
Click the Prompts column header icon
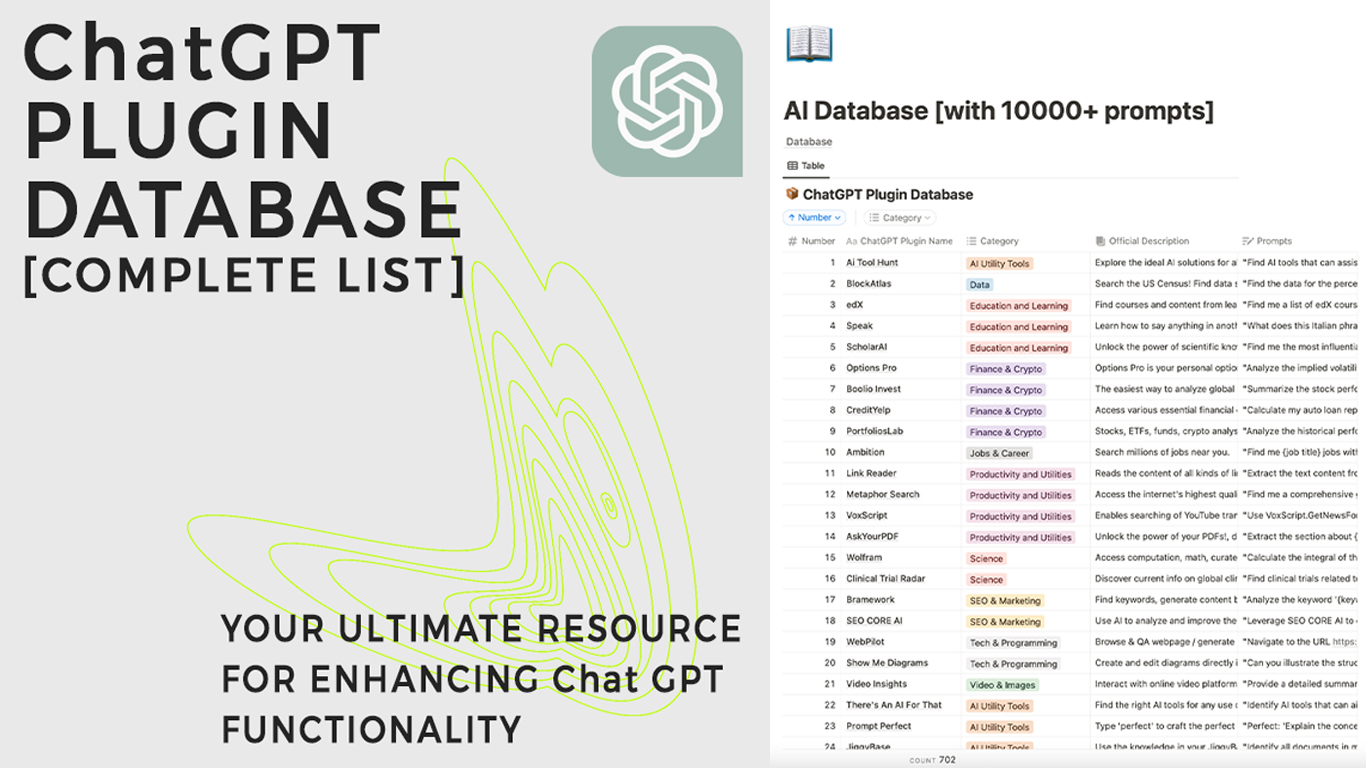1247,240
